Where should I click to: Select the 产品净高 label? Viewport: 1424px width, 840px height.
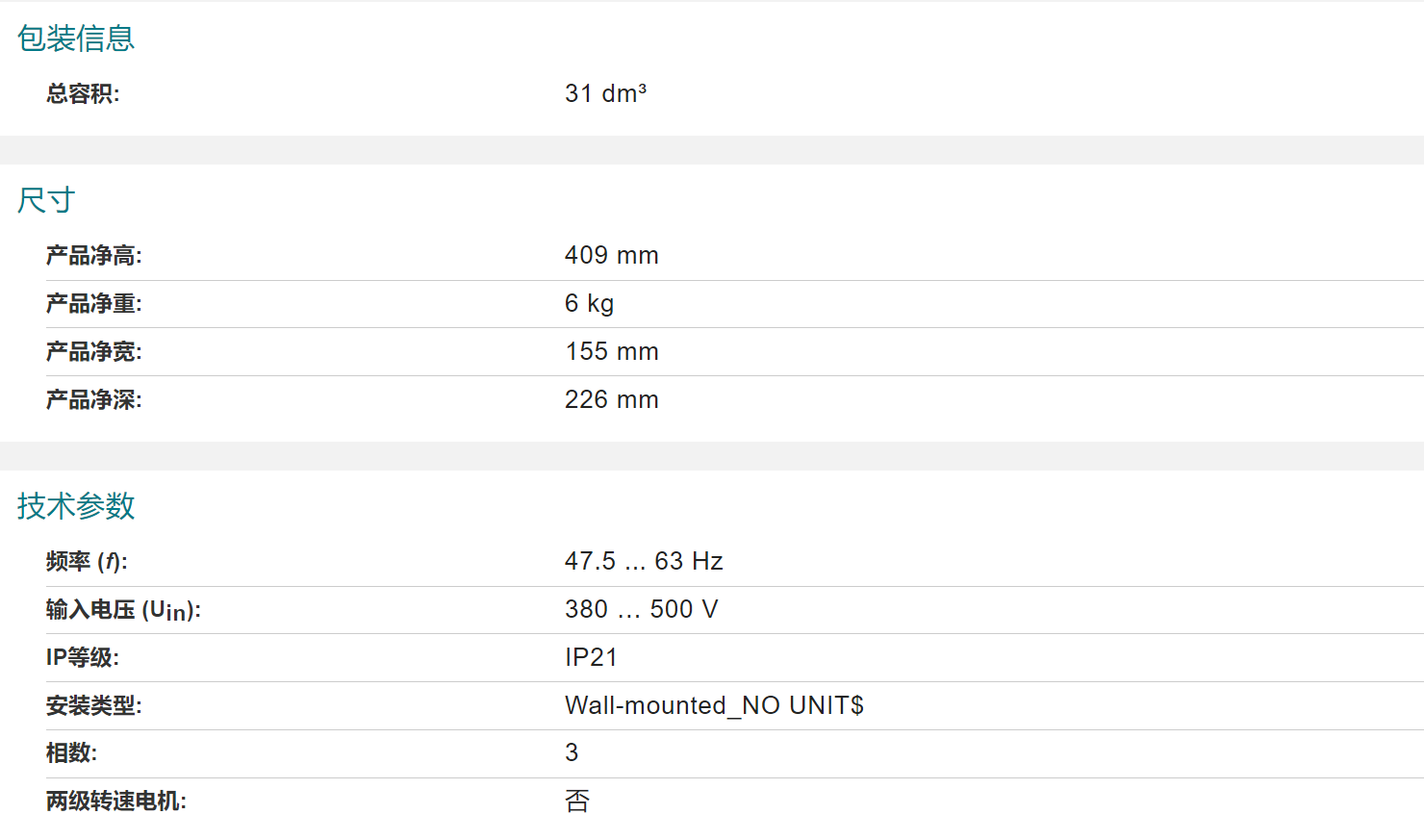click(x=94, y=255)
